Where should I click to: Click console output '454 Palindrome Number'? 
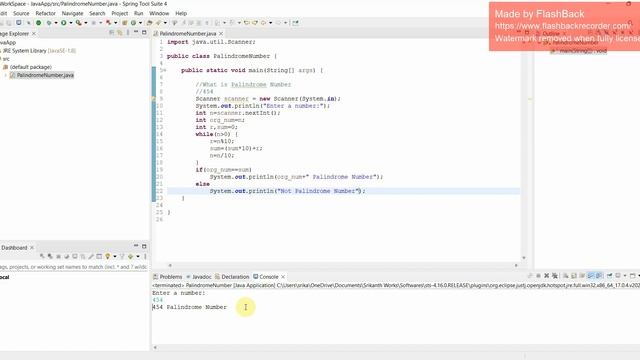tap(190, 307)
